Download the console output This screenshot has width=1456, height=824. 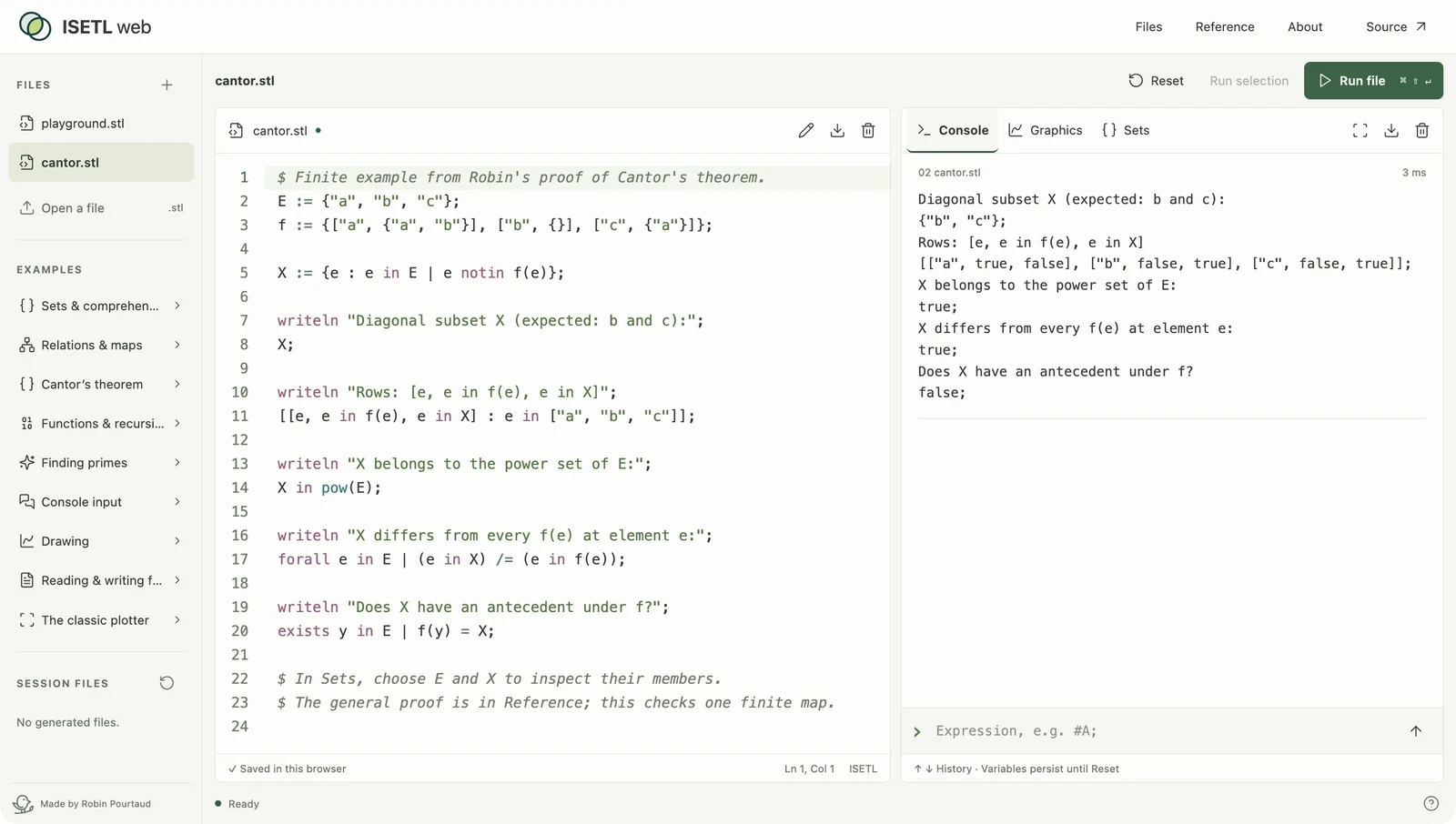(x=1391, y=130)
